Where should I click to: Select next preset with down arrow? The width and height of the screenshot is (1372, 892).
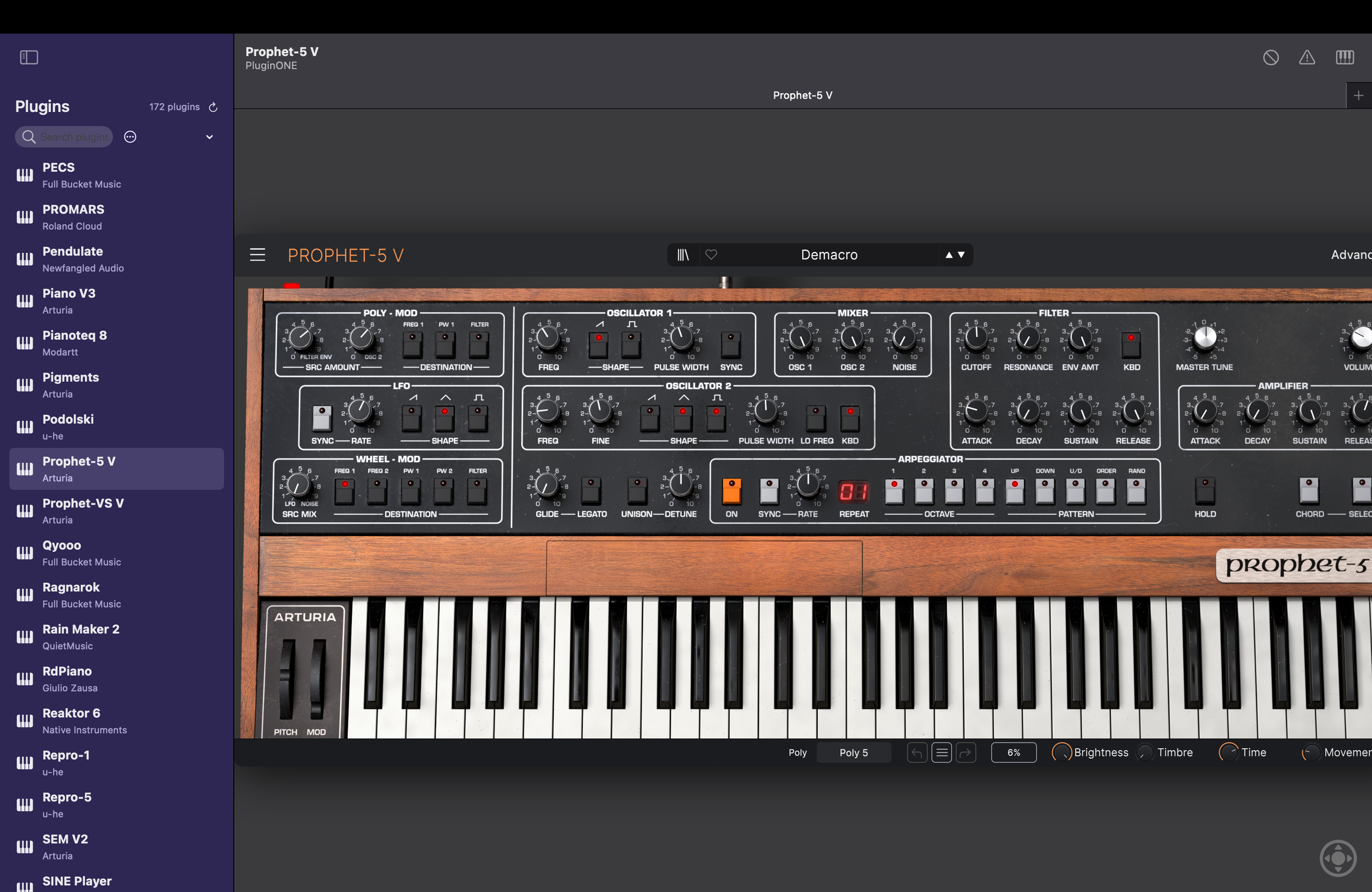(x=961, y=255)
